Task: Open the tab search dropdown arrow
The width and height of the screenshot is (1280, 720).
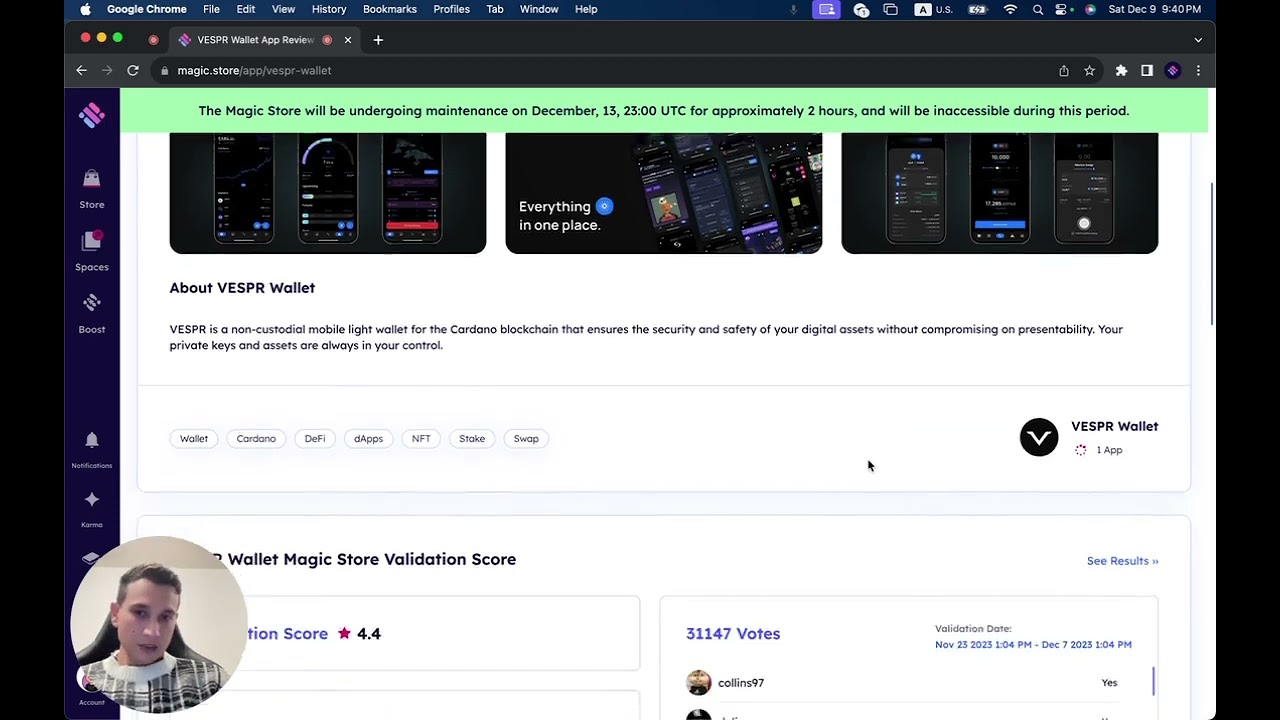Action: [1198, 40]
